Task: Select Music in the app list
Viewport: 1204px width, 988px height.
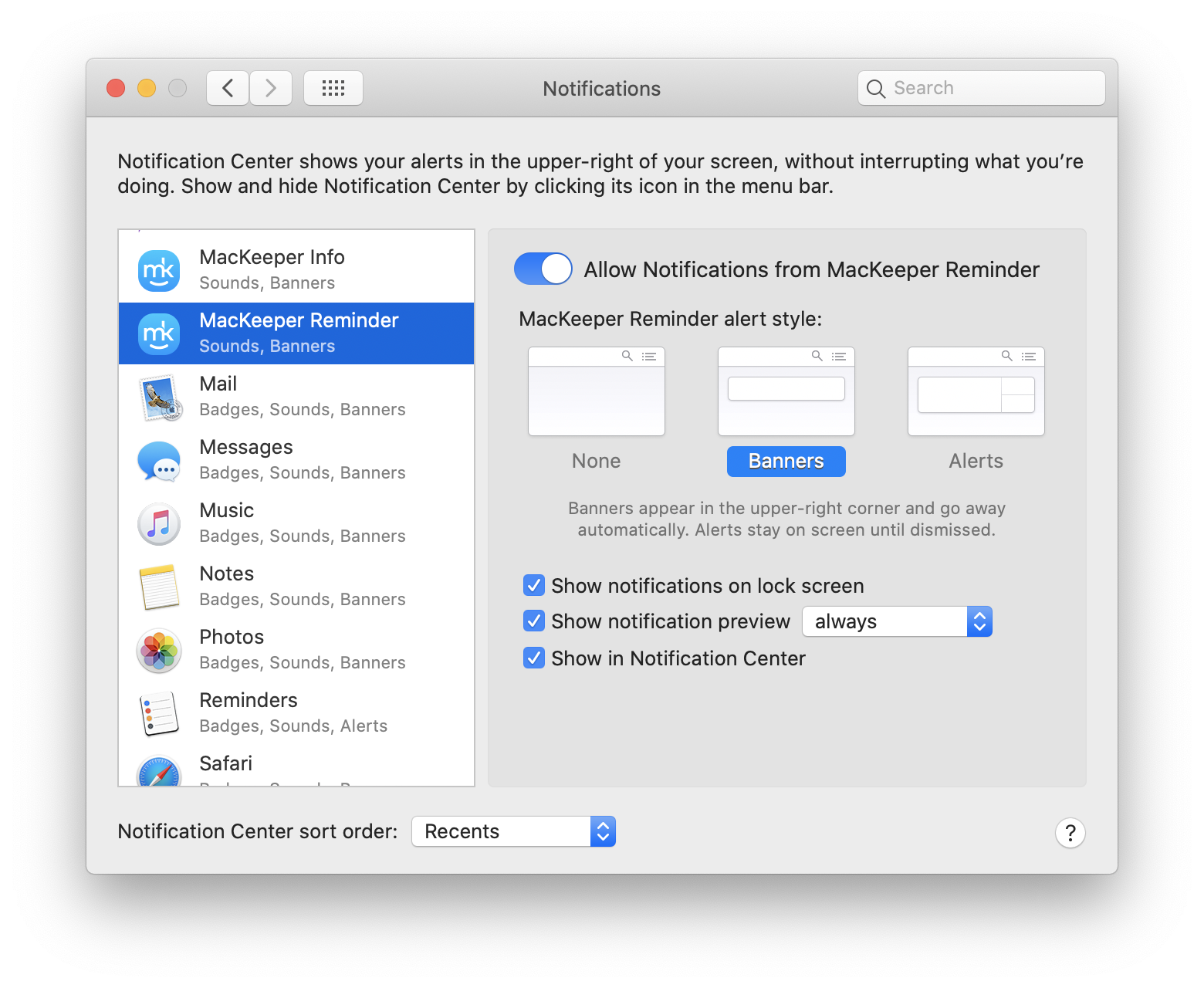Action: coord(296,523)
